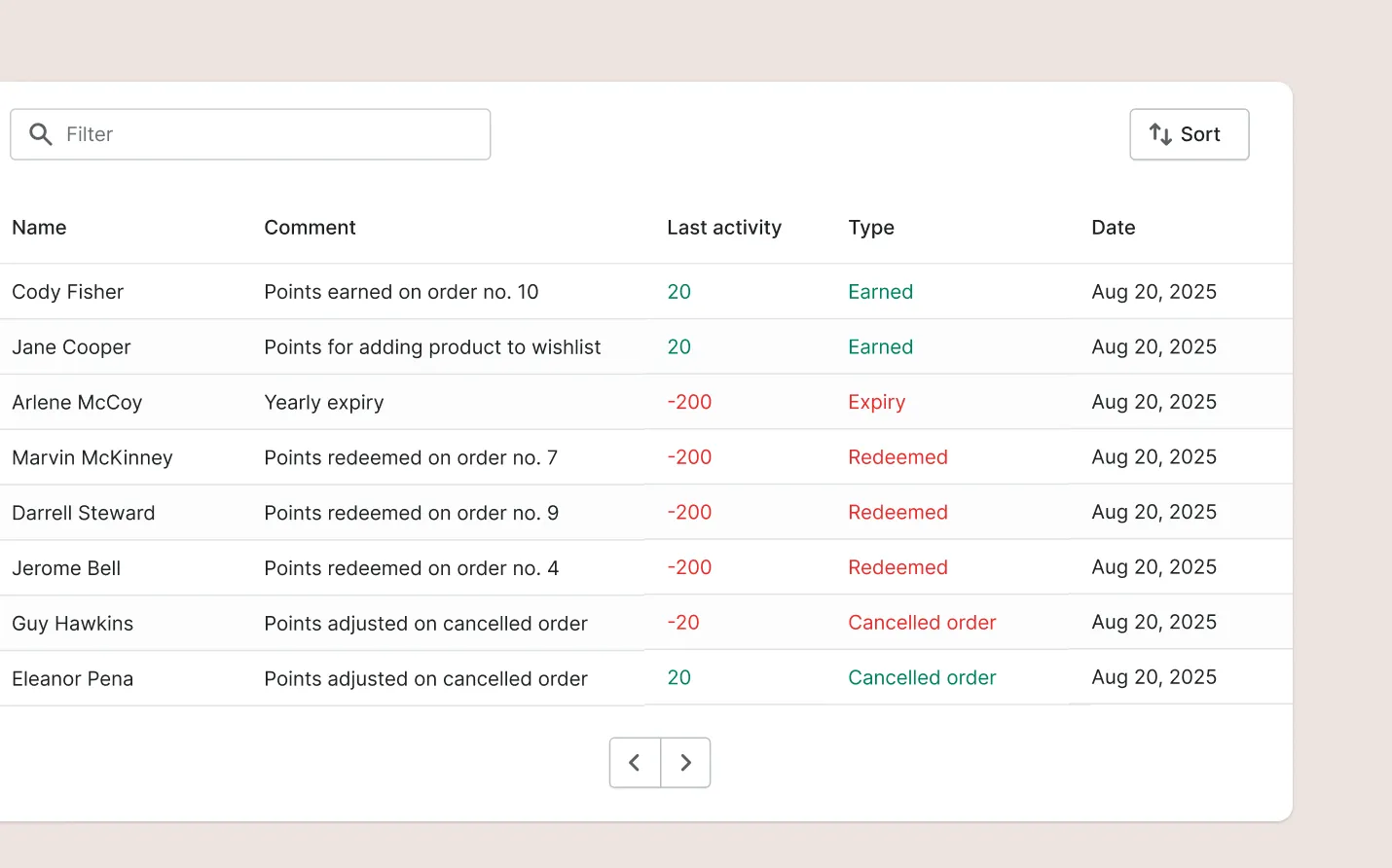Click Darrell Steward's Redeemed type
1392x868 pixels.
(897, 513)
